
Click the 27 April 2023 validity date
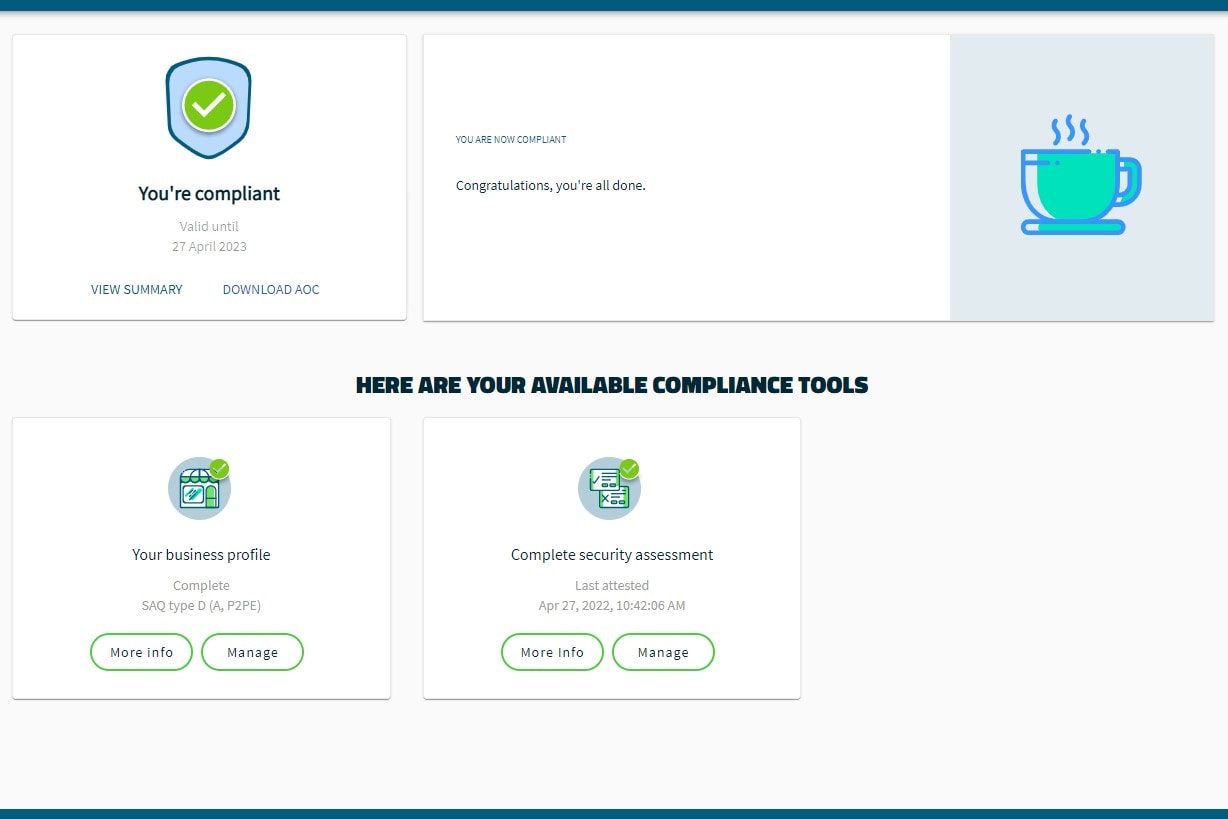coord(209,246)
